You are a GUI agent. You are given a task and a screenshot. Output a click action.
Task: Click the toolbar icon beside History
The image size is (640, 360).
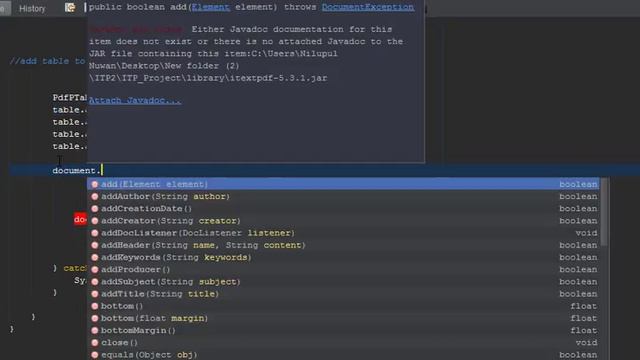tap(70, 8)
